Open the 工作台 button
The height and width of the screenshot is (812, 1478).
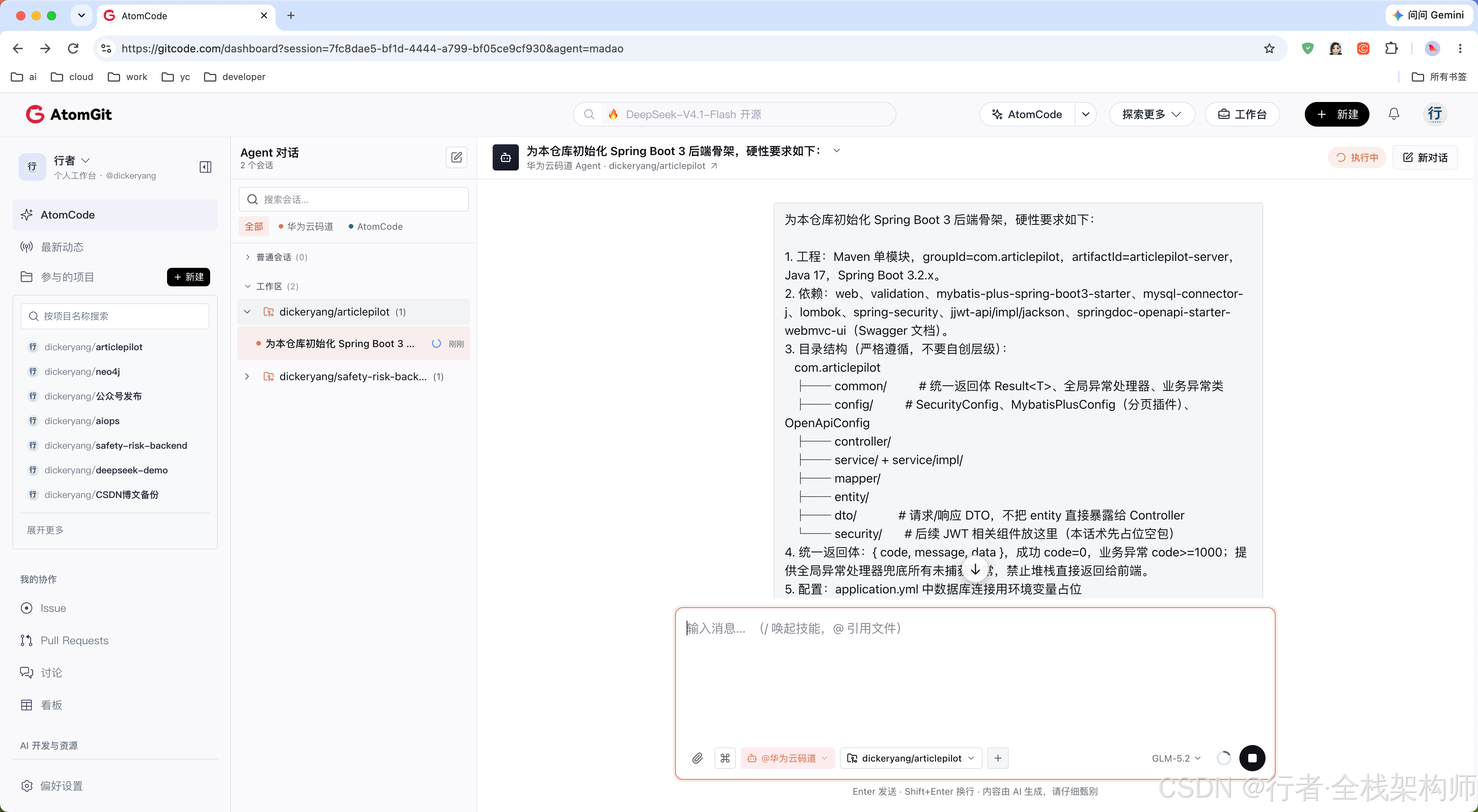click(1242, 114)
